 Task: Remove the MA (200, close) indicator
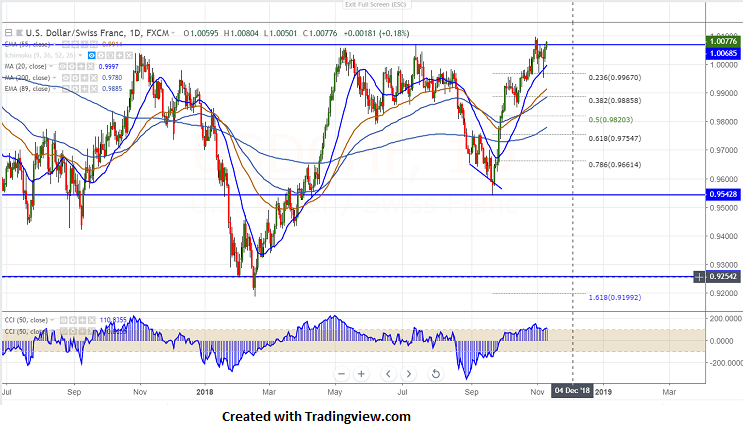[x=94, y=78]
